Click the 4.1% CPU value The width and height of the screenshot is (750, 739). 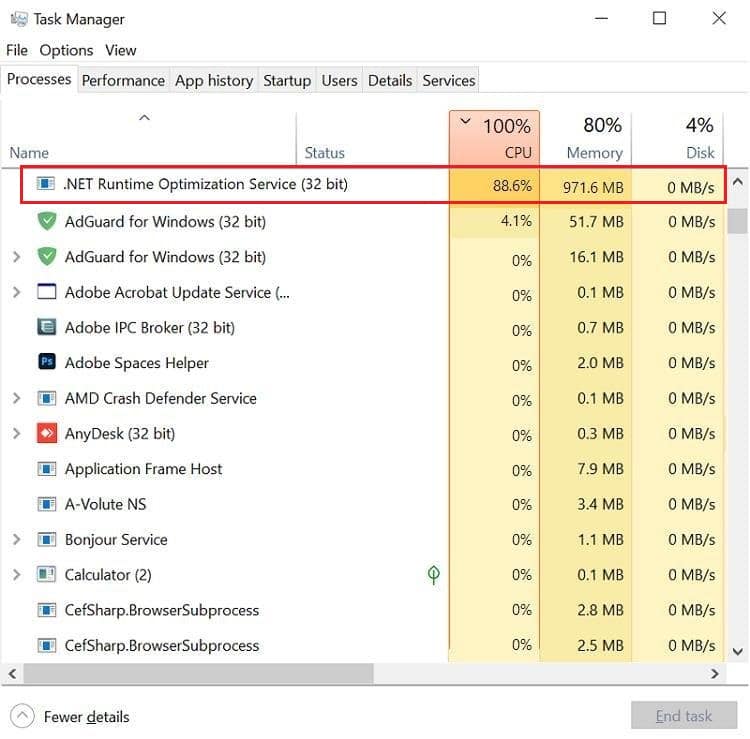[x=516, y=221]
